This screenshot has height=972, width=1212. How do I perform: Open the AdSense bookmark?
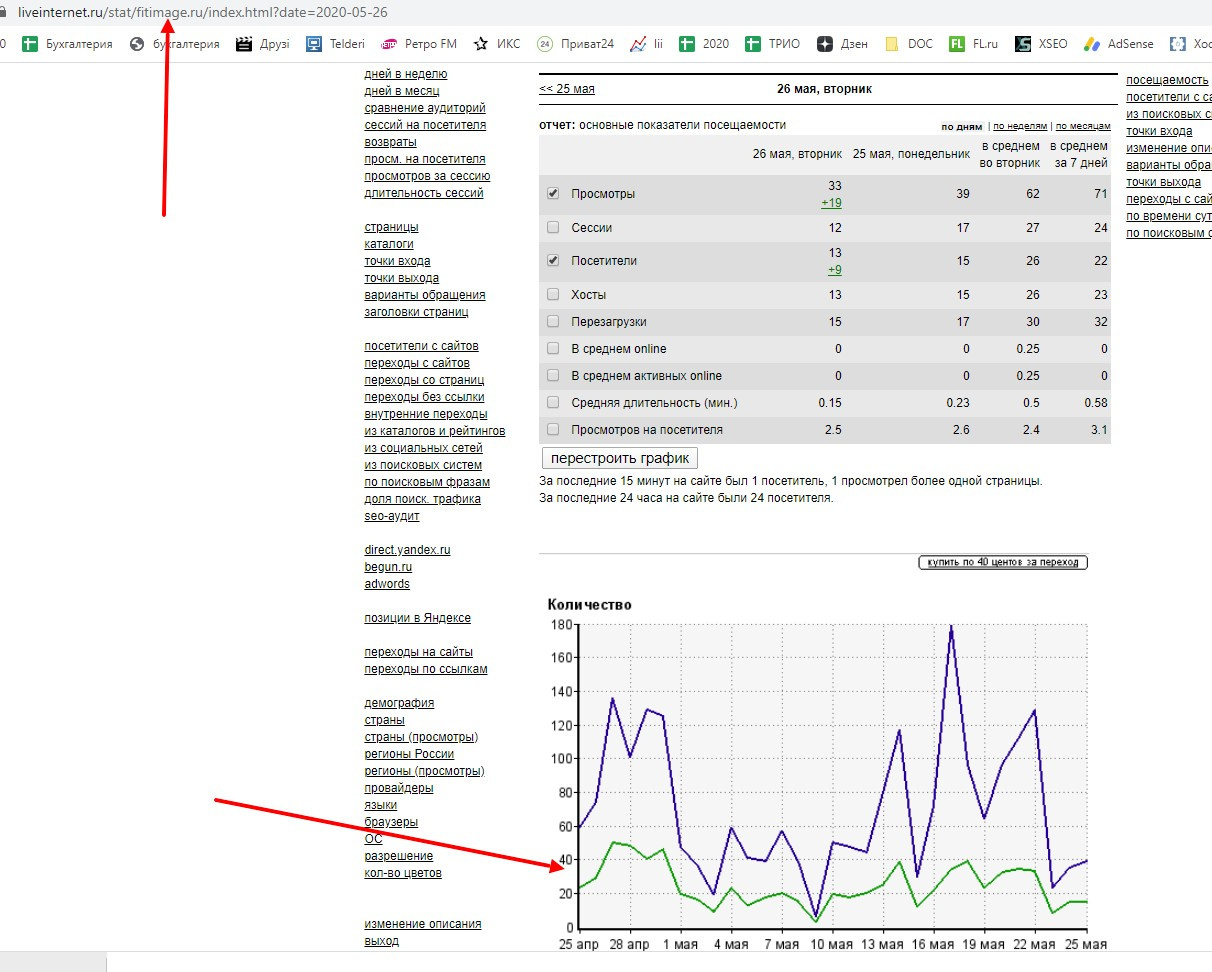pos(1118,44)
